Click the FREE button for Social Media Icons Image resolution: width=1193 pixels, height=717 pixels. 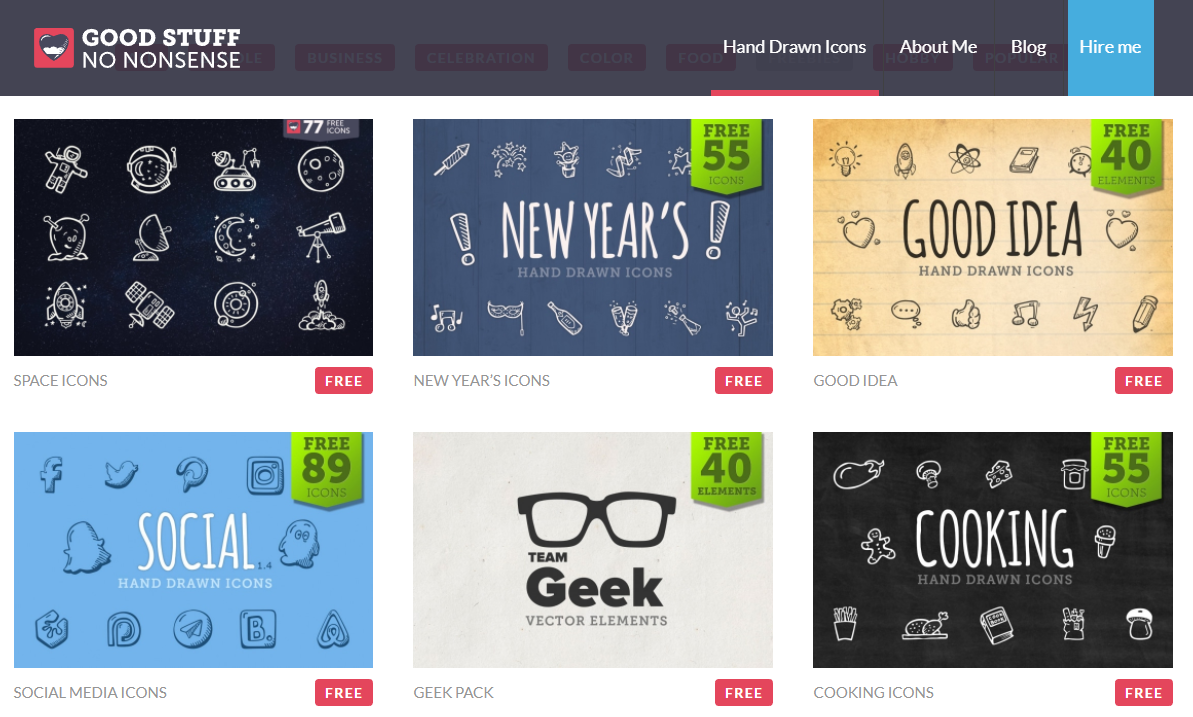point(344,693)
